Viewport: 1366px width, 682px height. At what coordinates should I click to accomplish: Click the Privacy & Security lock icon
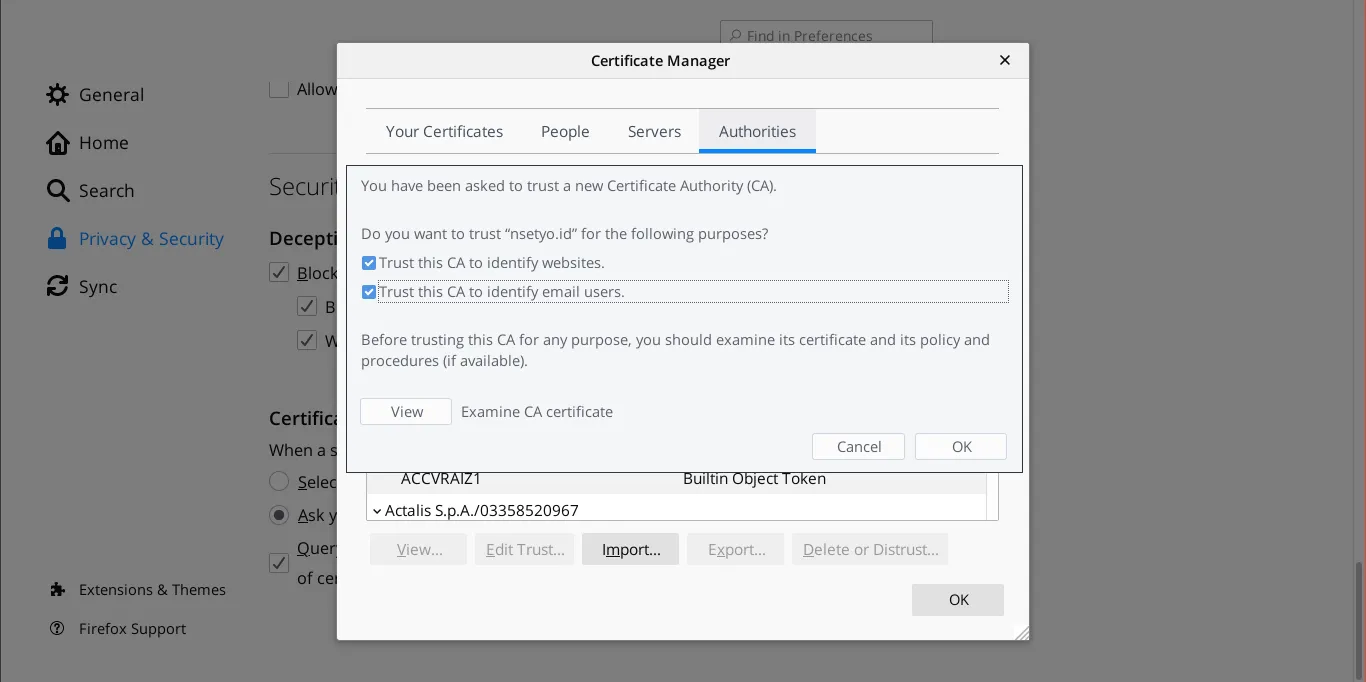point(57,238)
